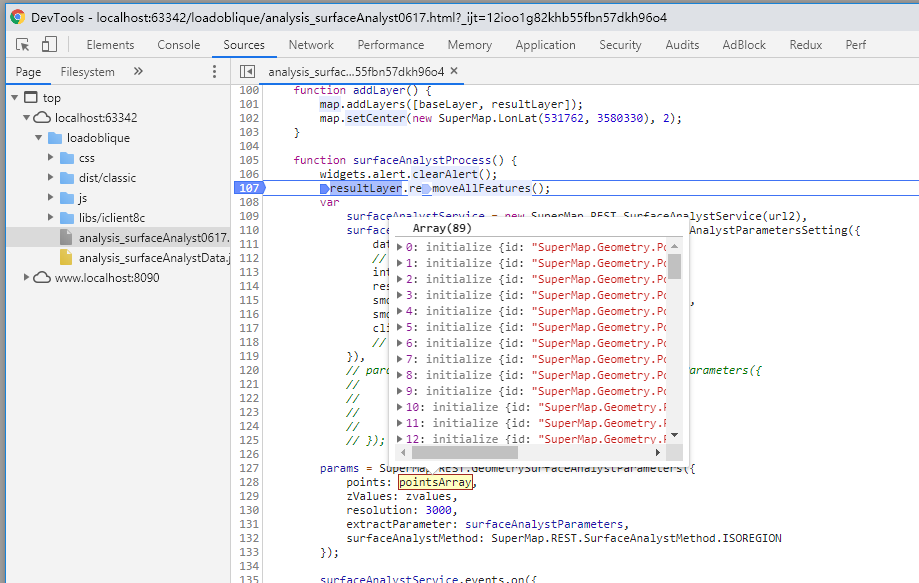The width and height of the screenshot is (919, 583).
Task: Open the Elements panel tab
Action: point(110,45)
